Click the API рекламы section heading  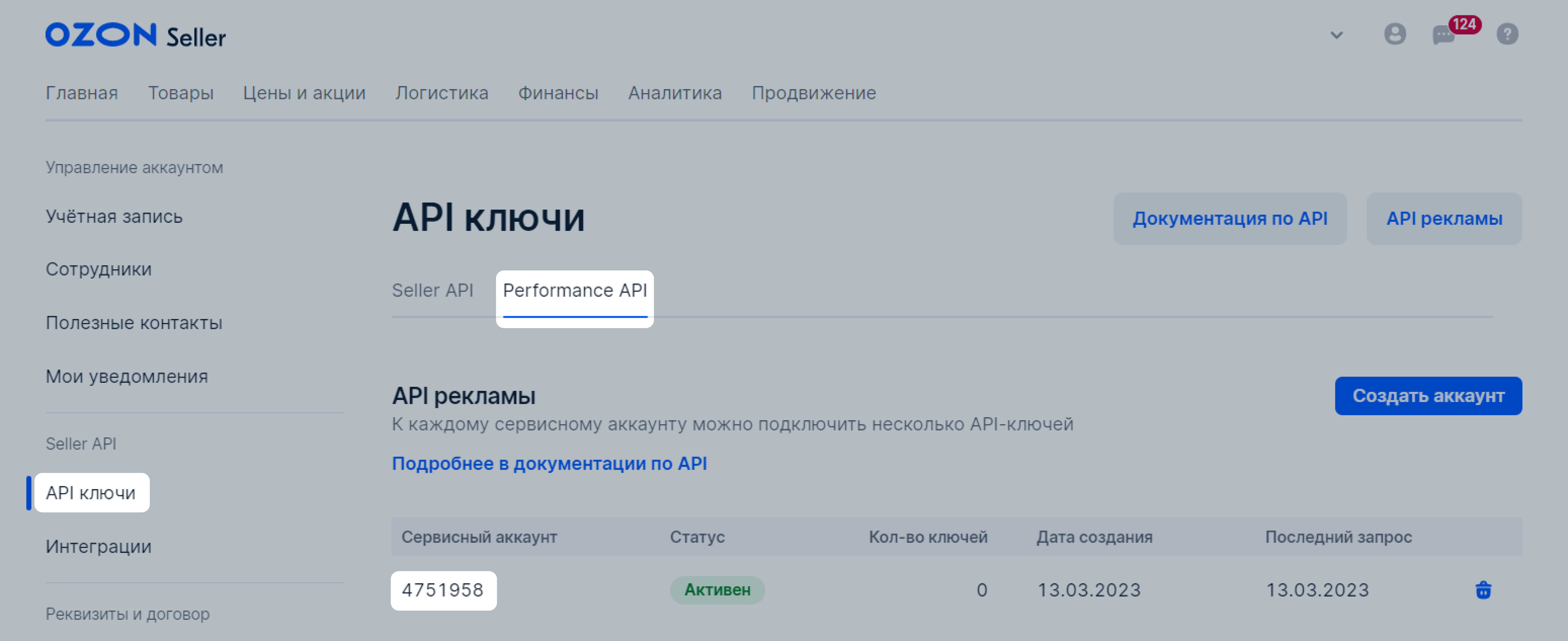pyautogui.click(x=464, y=396)
